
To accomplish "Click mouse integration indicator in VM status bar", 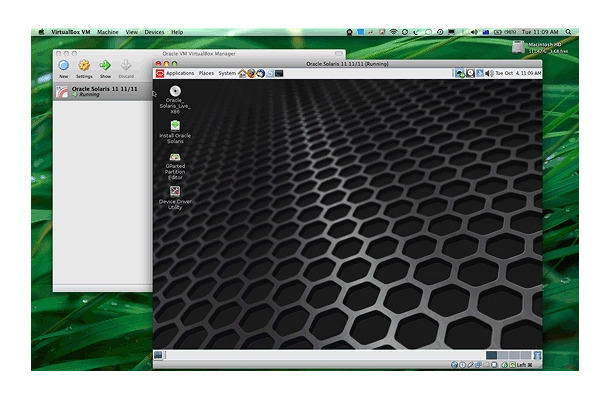I will (x=505, y=365).
